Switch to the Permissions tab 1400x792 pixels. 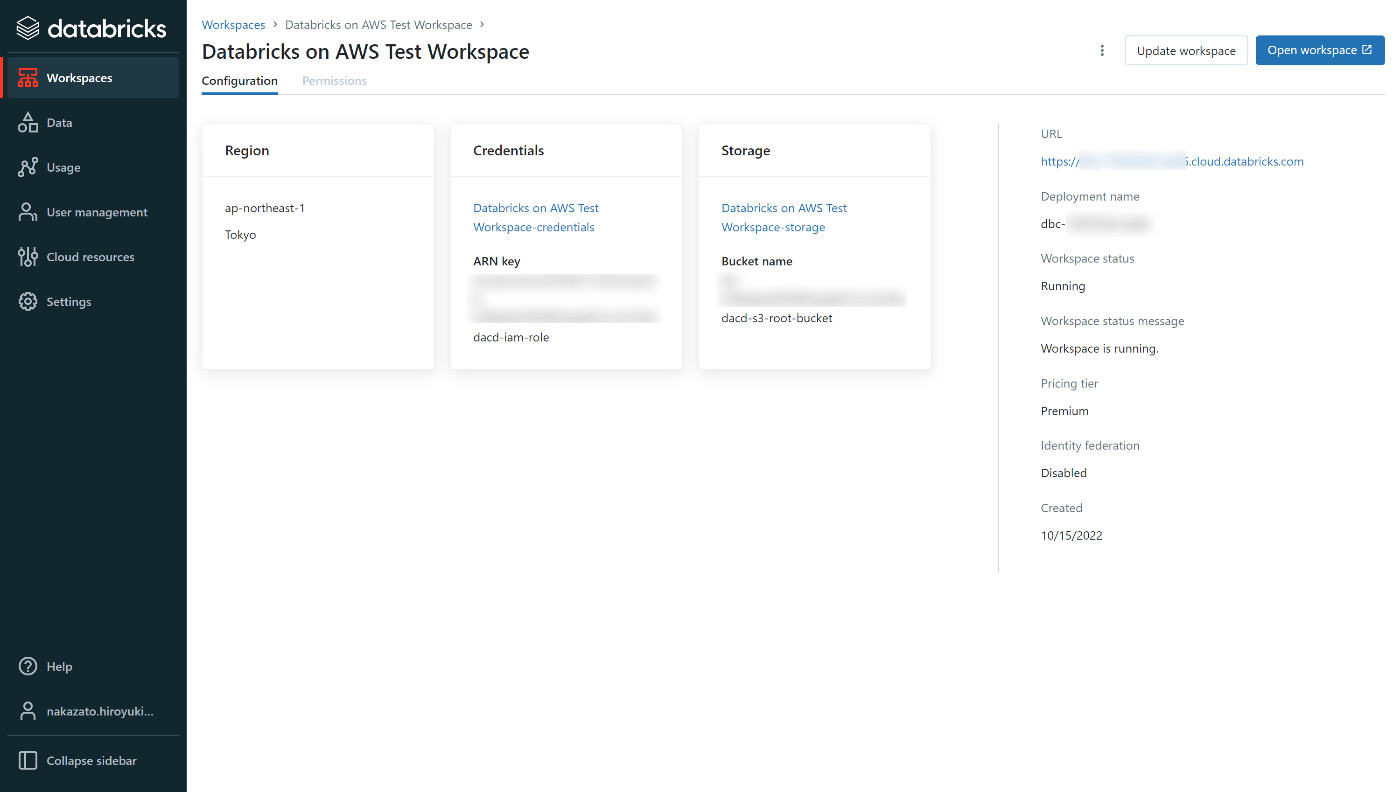coord(334,81)
